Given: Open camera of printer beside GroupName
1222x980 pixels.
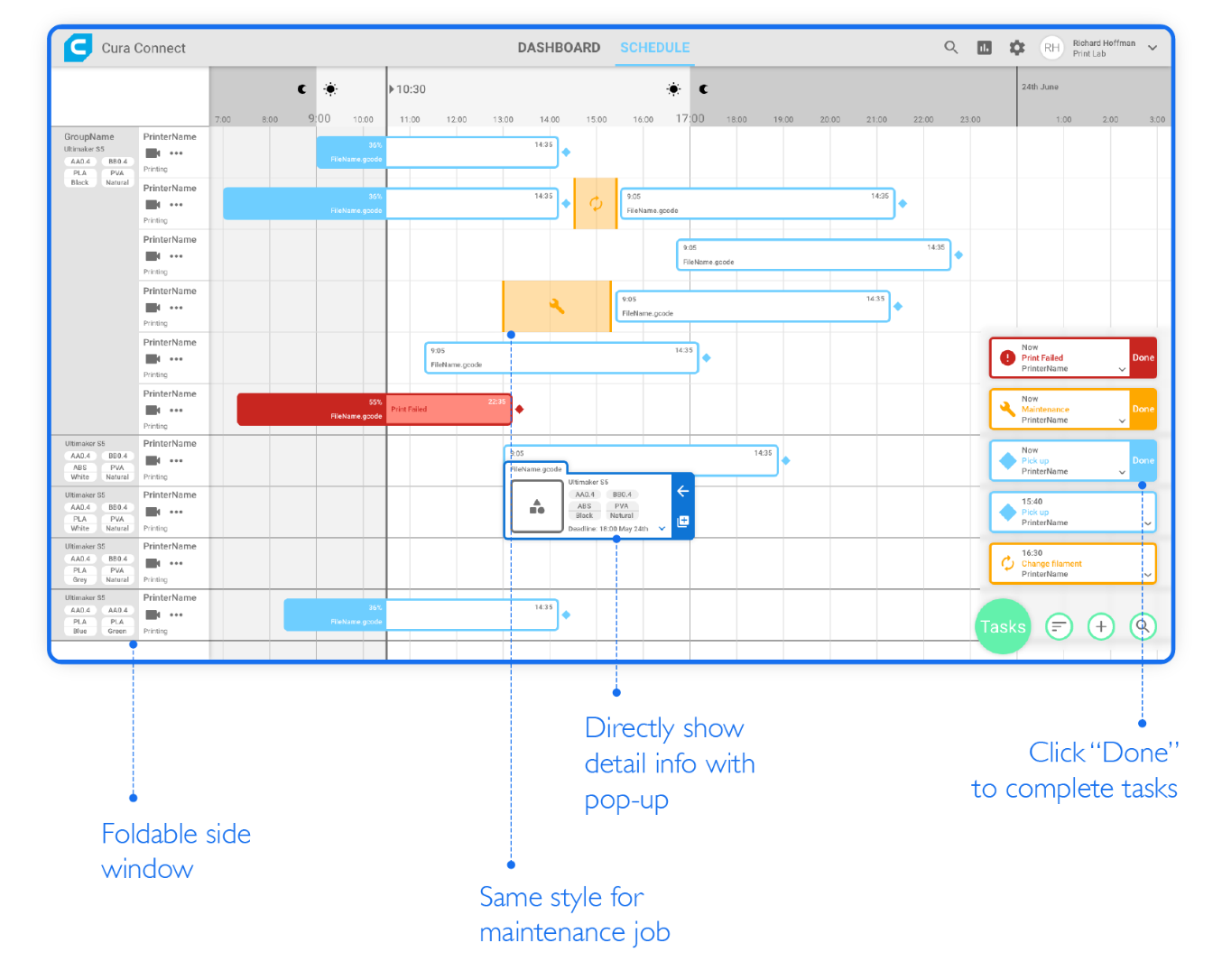Looking at the screenshot, I should click(x=153, y=153).
